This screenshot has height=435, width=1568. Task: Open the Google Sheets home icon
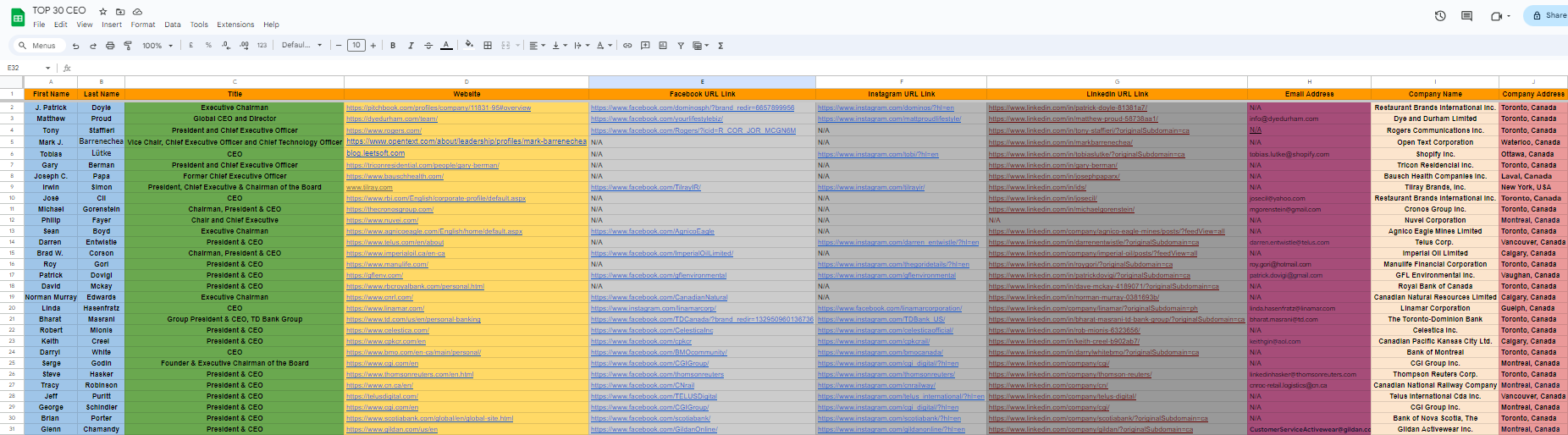tap(17, 17)
